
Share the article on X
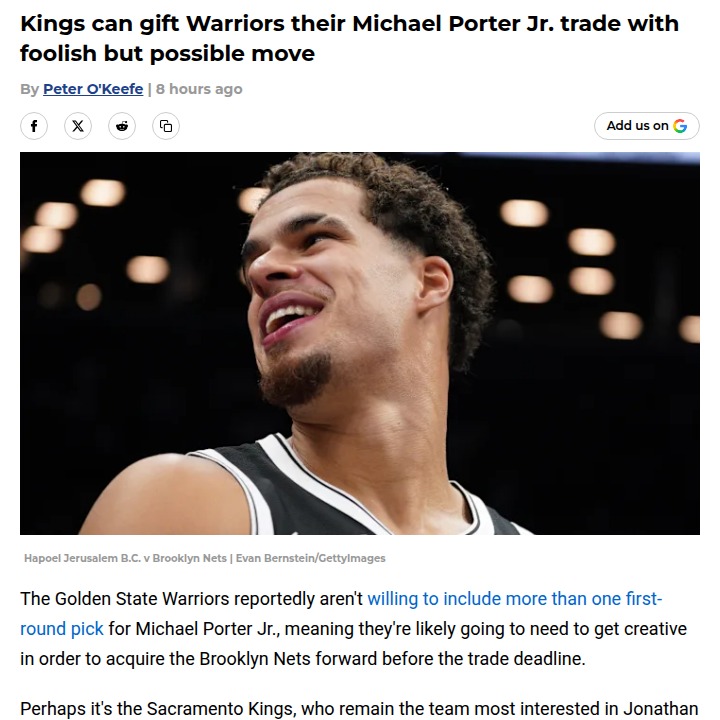point(78,126)
